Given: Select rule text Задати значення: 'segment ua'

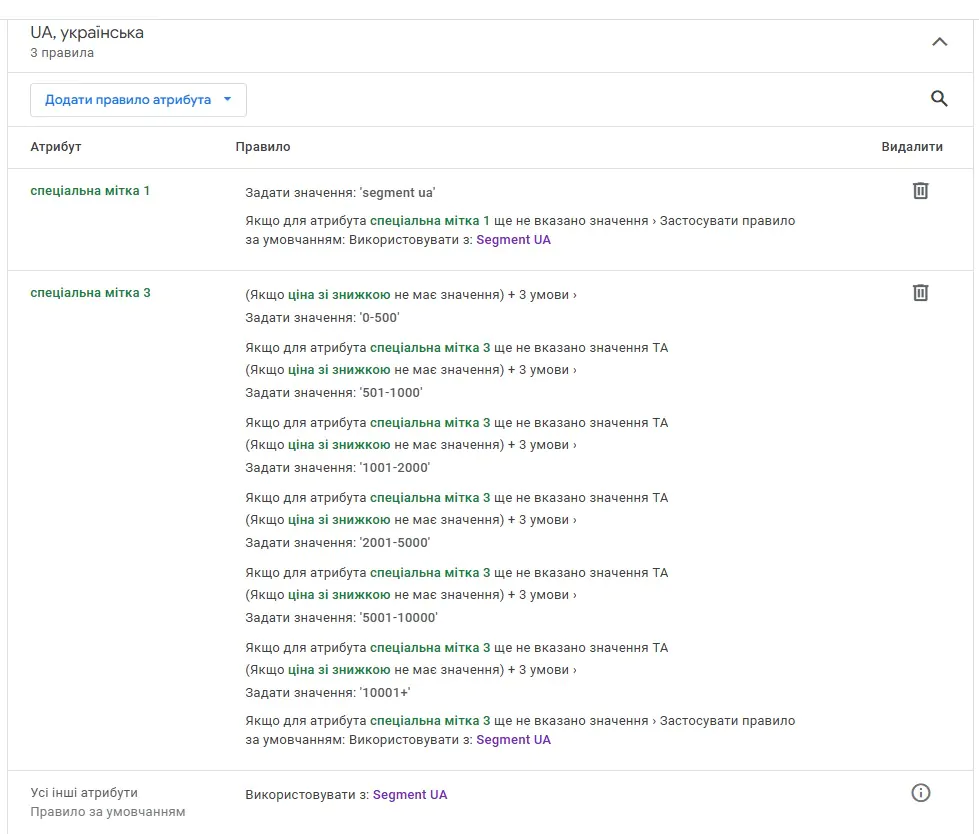Looking at the screenshot, I should pos(340,193).
